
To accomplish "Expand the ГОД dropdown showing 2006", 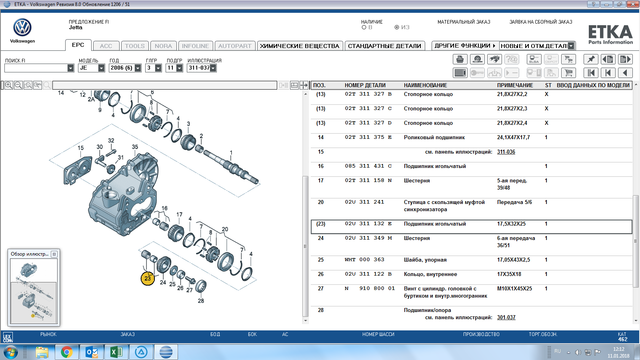I will 138,68.
